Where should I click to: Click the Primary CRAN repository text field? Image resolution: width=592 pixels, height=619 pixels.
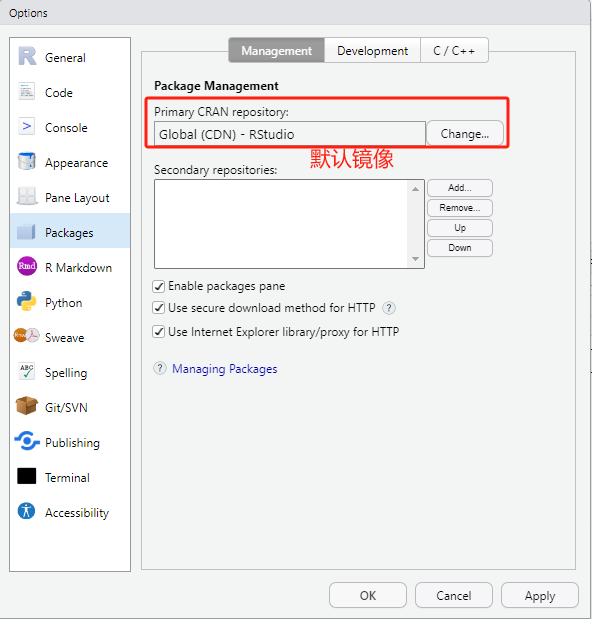290,134
